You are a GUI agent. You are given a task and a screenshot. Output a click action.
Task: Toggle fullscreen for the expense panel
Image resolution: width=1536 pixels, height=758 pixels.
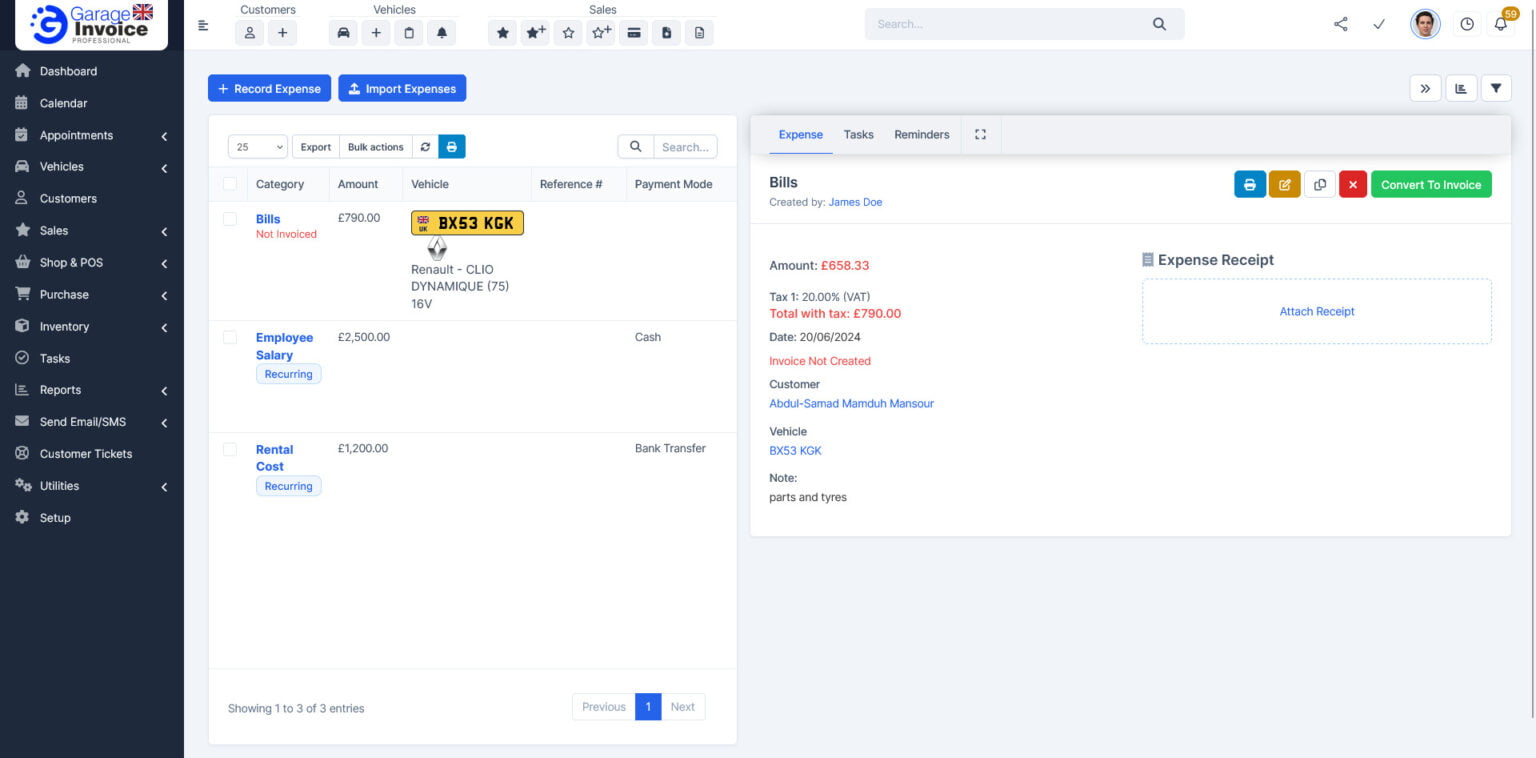(980, 135)
